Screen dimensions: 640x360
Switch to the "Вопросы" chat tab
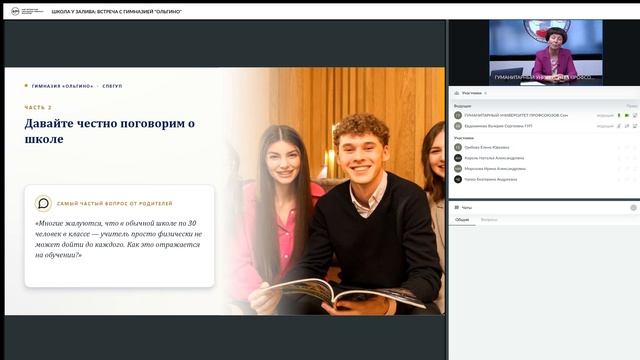[x=489, y=220]
